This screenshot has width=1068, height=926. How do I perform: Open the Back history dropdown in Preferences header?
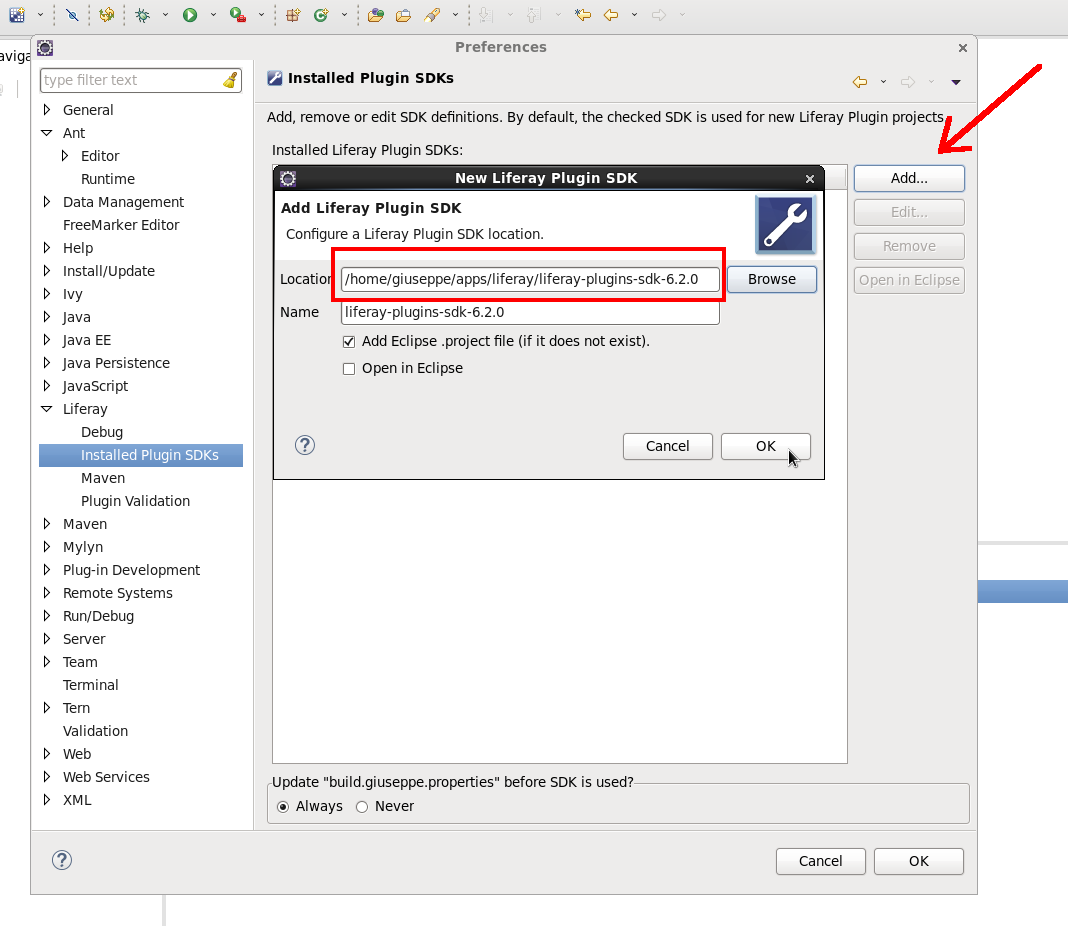click(x=883, y=82)
